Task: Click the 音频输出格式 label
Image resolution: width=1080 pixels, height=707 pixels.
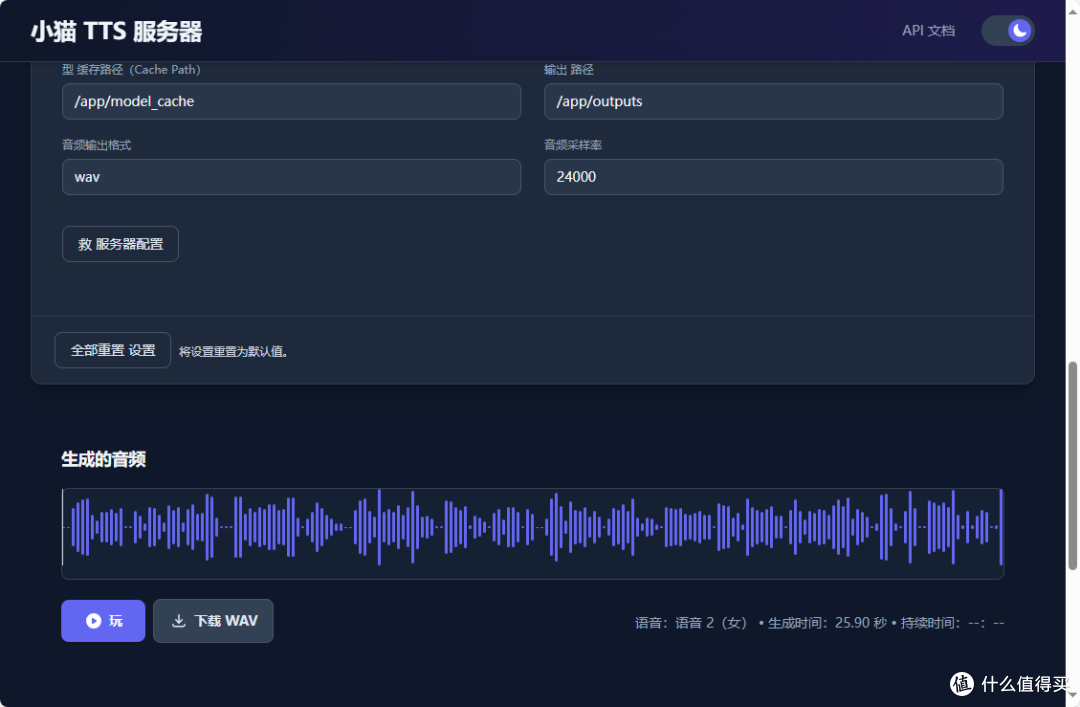Action: (x=96, y=145)
